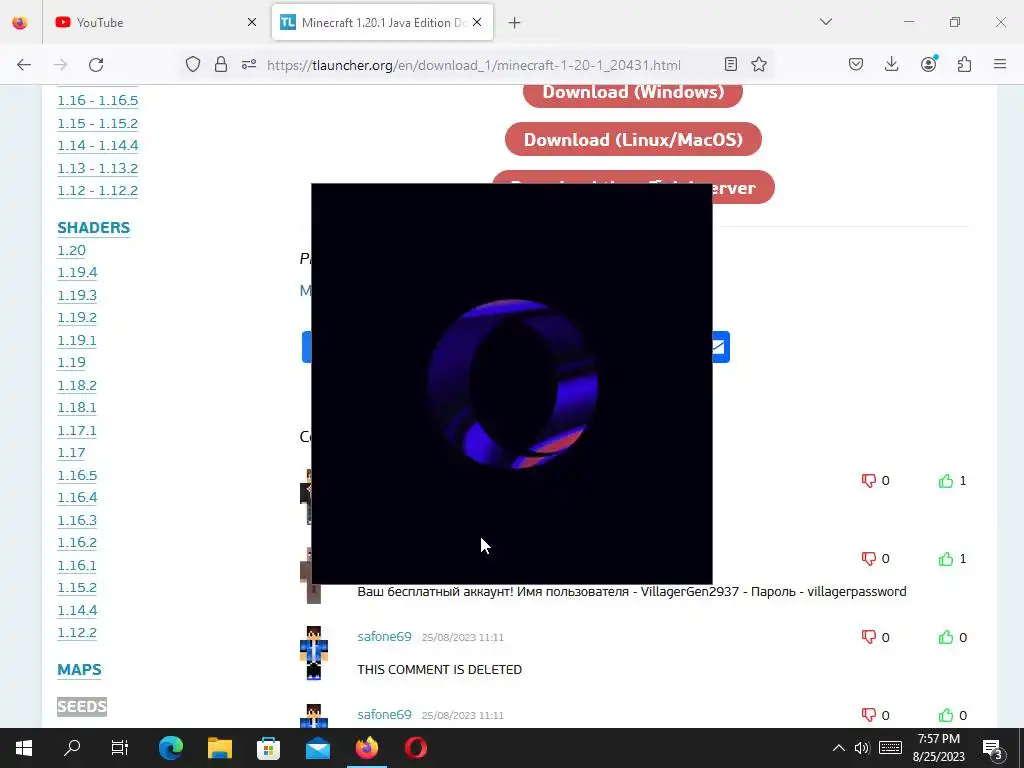Open the Firefox downloads panel icon
The width and height of the screenshot is (1024, 768).
click(x=891, y=64)
